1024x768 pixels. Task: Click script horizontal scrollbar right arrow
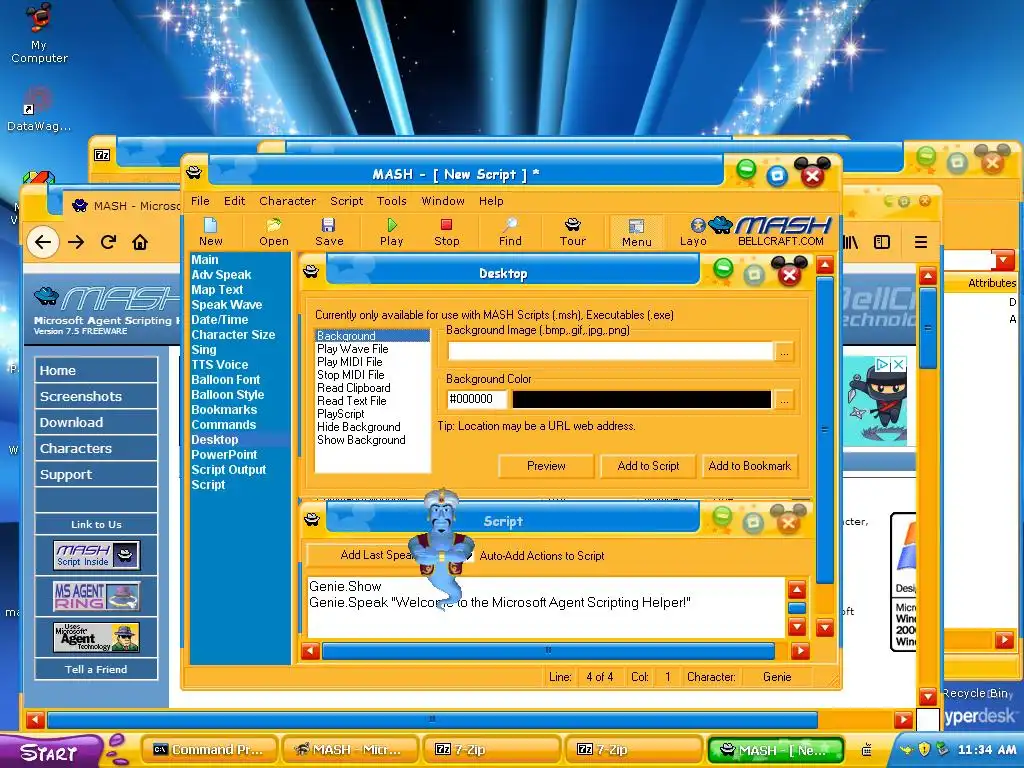tap(800, 651)
